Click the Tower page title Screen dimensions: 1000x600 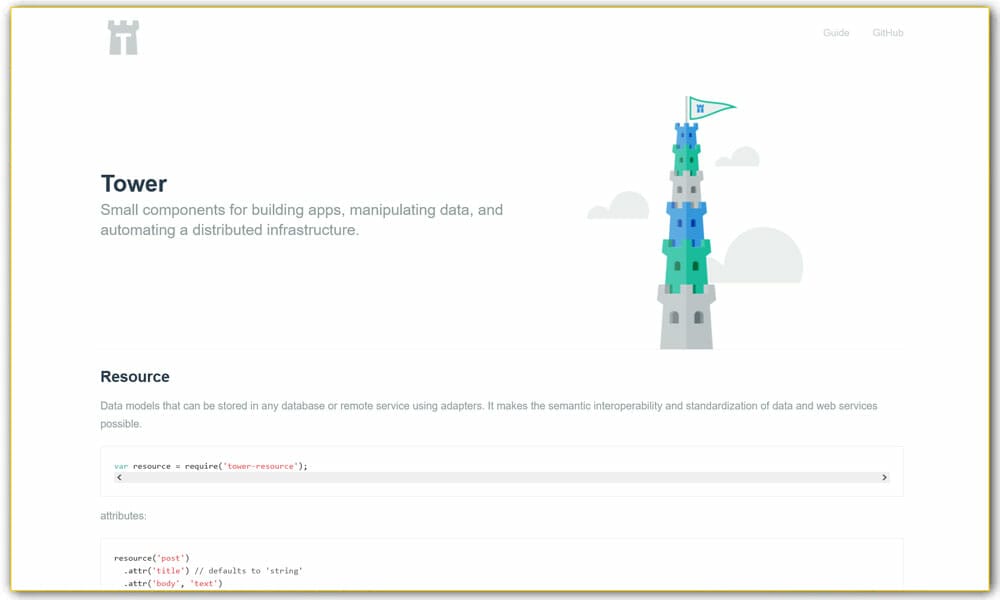click(133, 184)
